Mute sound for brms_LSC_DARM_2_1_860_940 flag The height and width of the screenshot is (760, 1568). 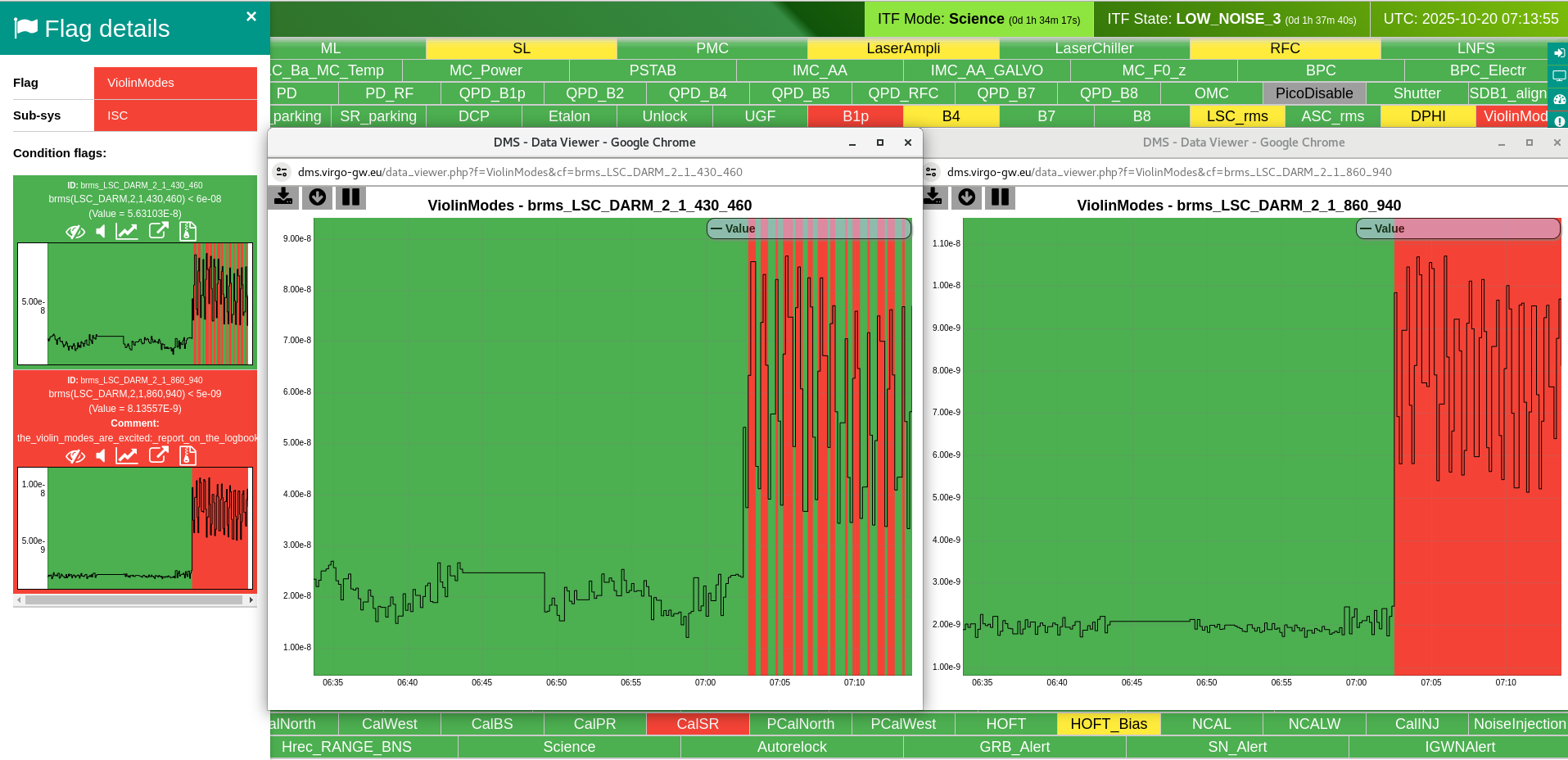(x=101, y=456)
